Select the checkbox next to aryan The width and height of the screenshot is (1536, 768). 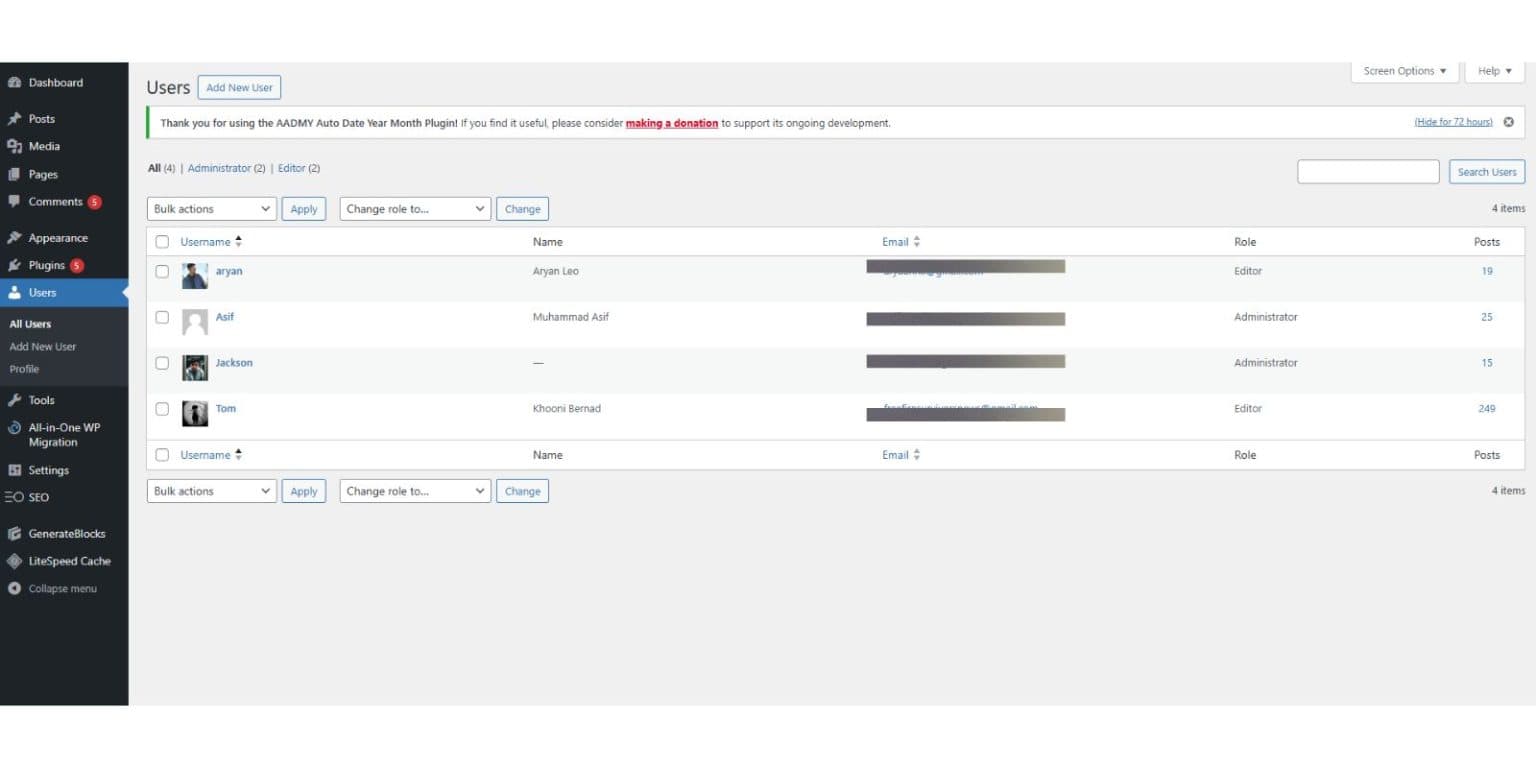point(162,271)
